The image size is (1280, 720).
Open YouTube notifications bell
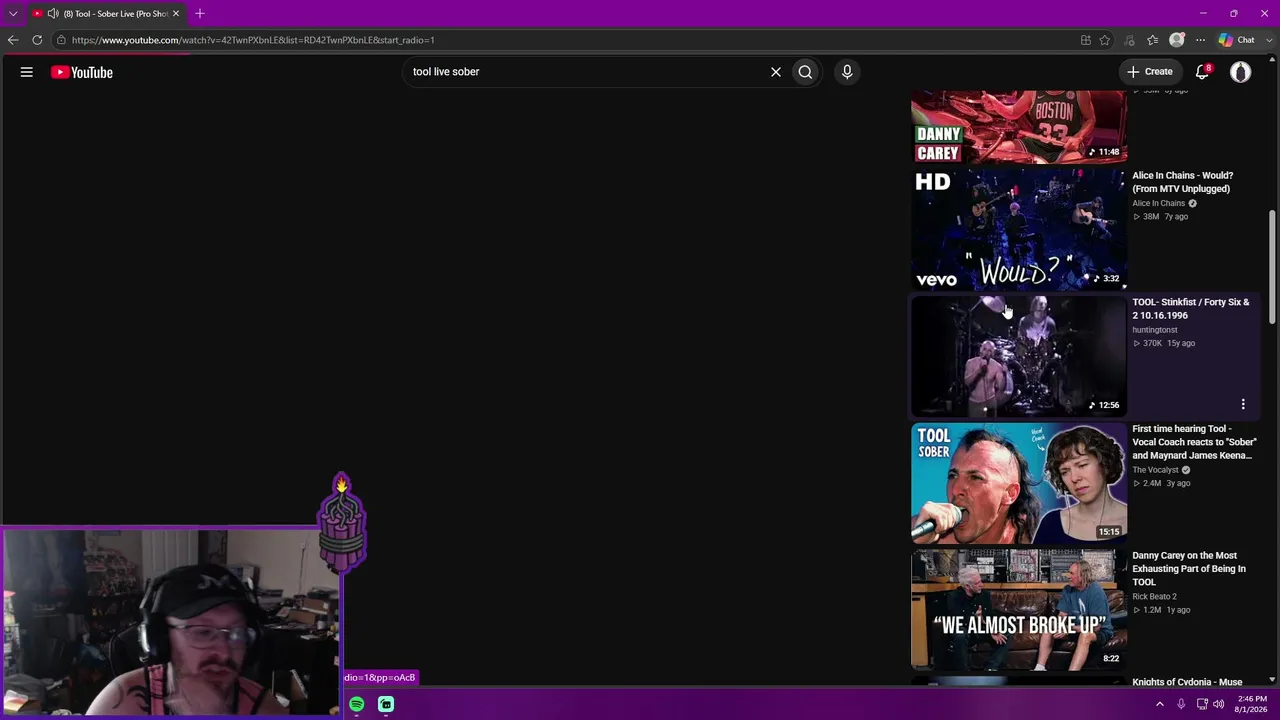[x=1203, y=72]
